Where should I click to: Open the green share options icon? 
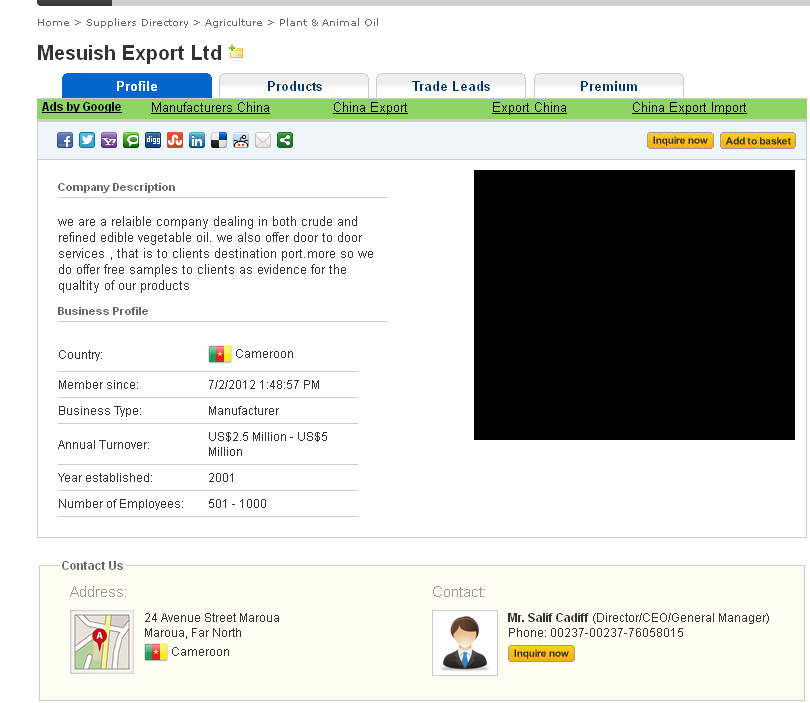(285, 141)
